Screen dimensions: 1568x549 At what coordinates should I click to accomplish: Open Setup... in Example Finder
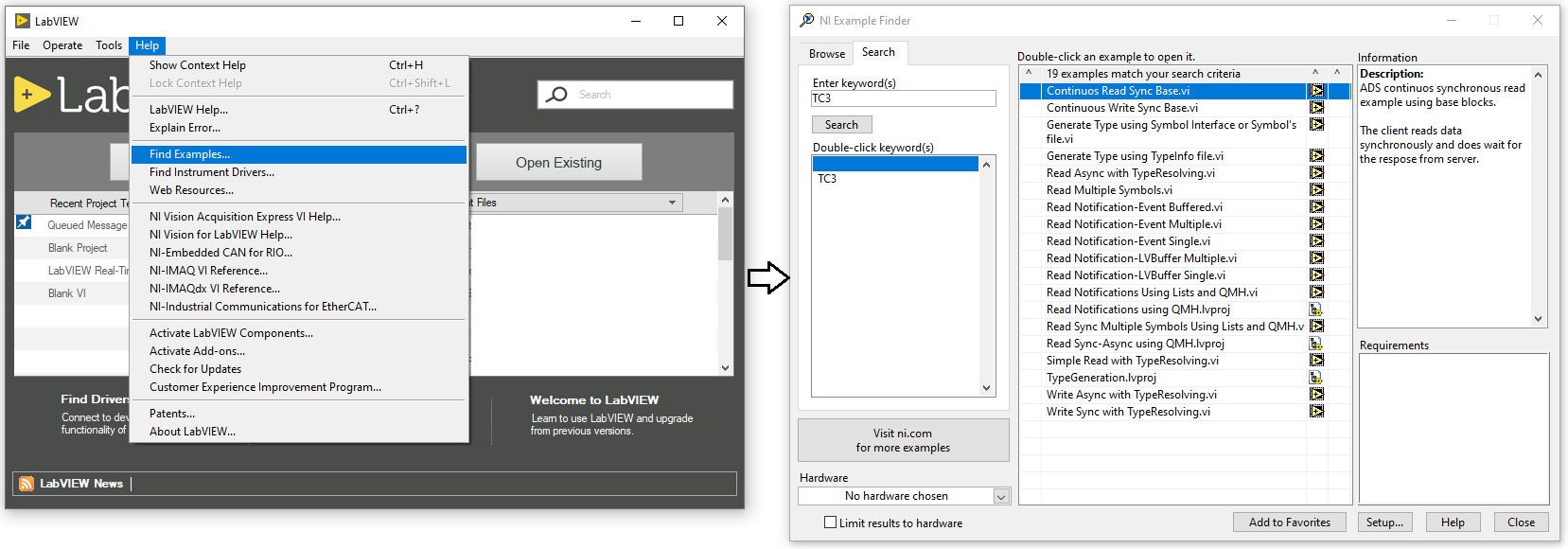[1384, 522]
